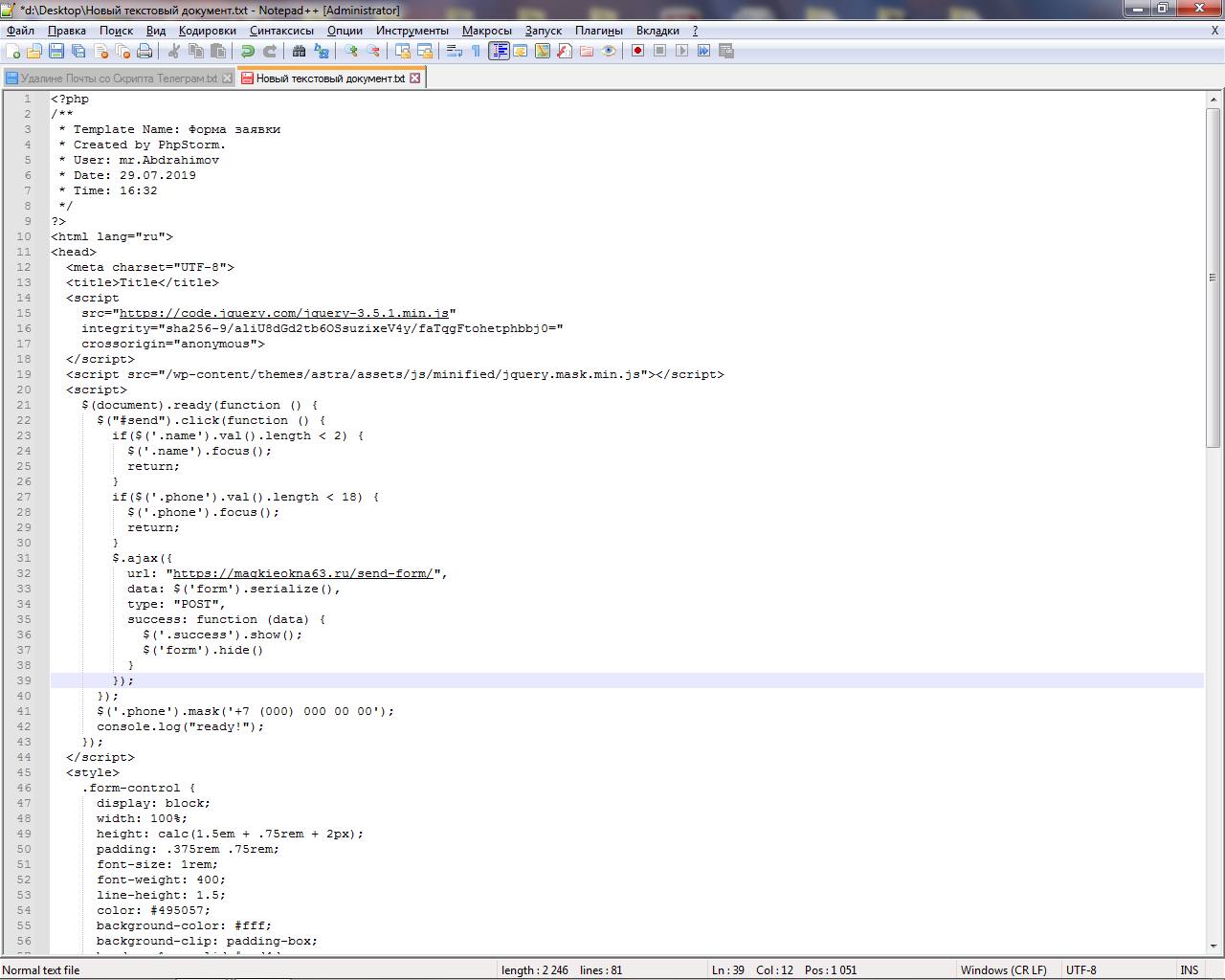
Task: Click the Copy toolbar icon
Action: point(196,51)
